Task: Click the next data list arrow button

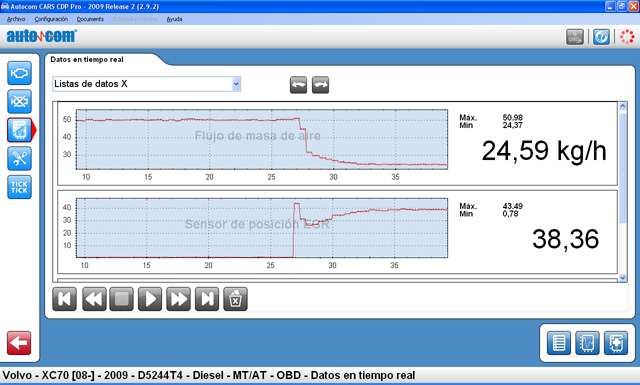Action: click(320, 85)
